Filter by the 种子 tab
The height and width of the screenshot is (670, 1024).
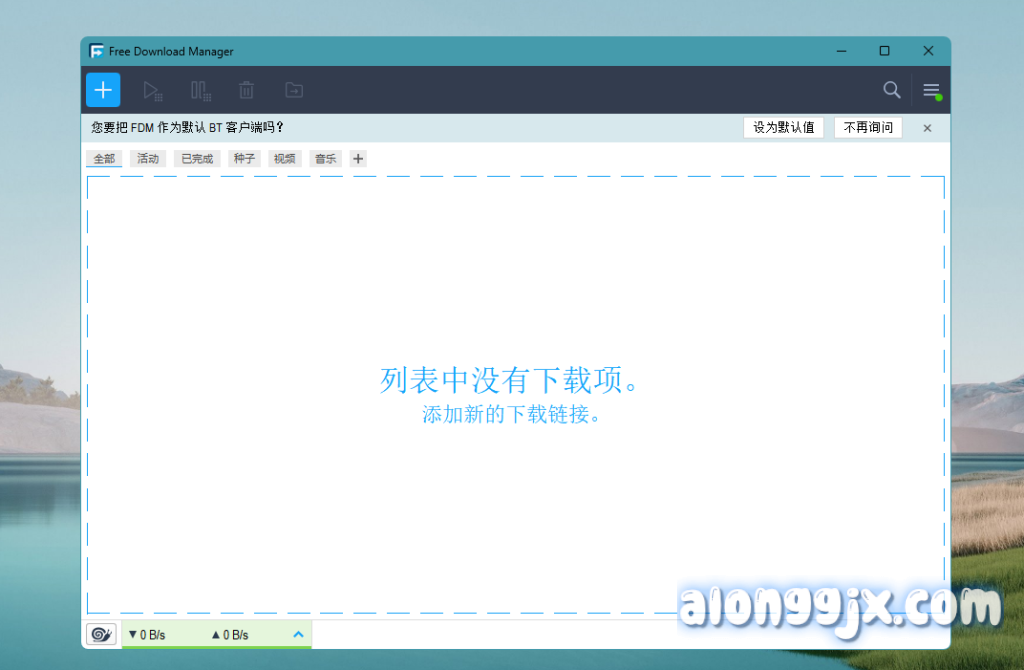[244, 158]
